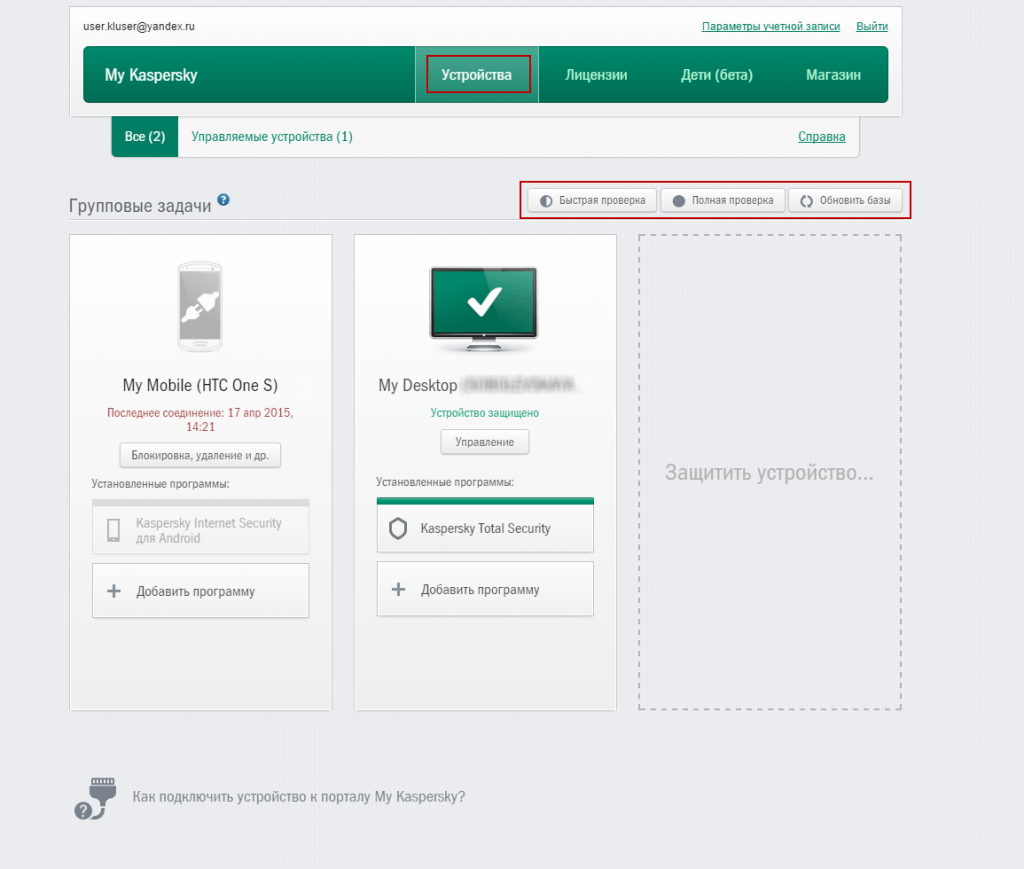Screen dimensions: 1024x869
Task: Click the Выйти logout link
Action: click(x=872, y=26)
